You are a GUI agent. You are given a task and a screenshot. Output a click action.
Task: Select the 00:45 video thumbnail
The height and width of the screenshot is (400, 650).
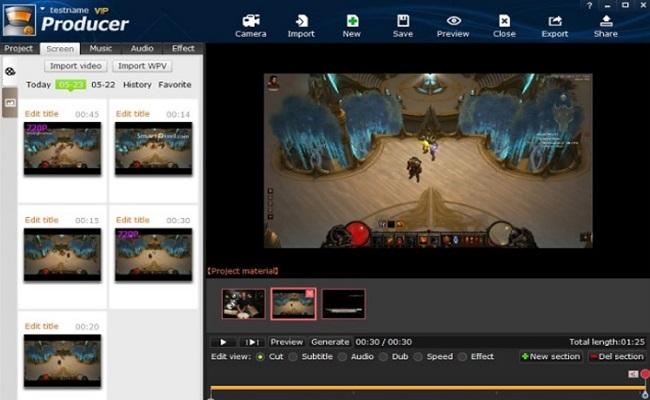[62, 148]
